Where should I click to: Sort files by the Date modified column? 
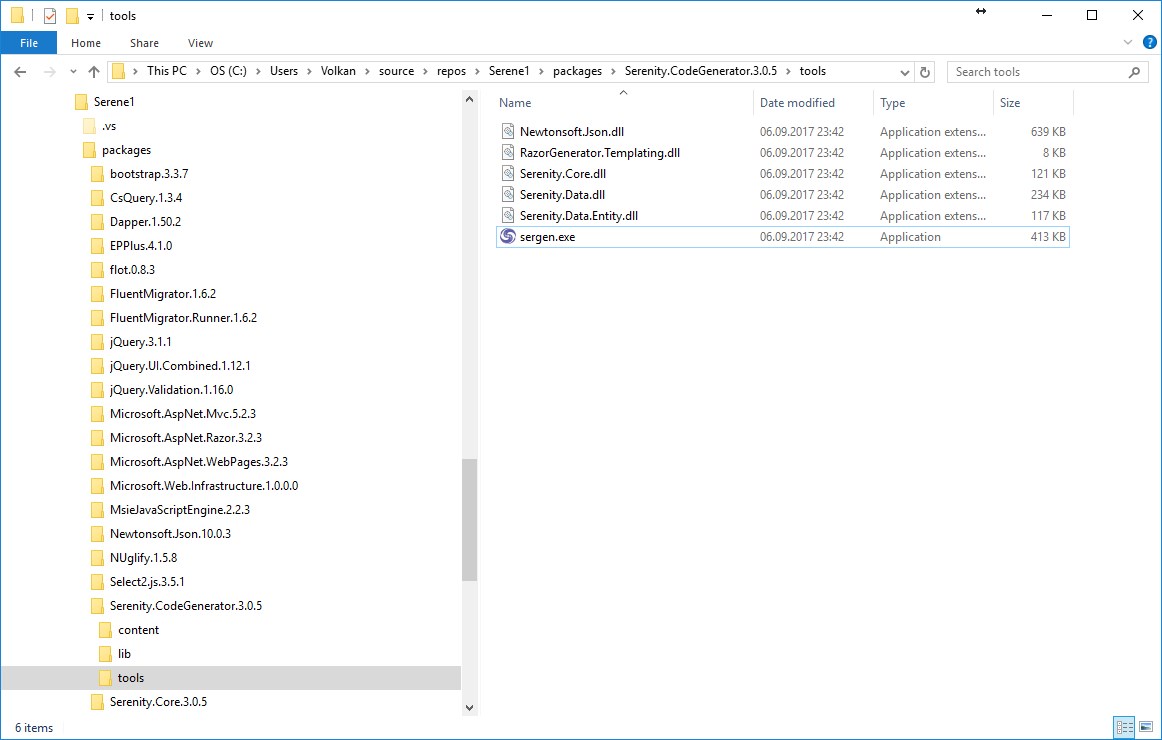click(797, 103)
